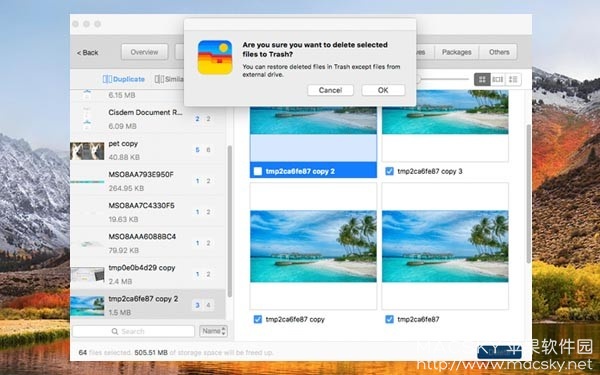Click the '64' files selected count

tap(83, 352)
